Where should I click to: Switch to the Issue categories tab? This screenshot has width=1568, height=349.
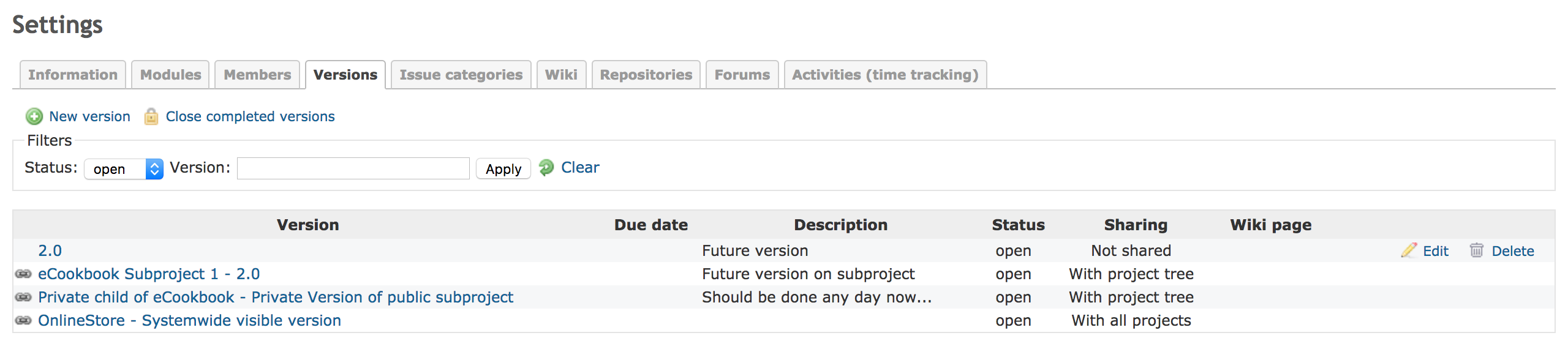pos(461,75)
